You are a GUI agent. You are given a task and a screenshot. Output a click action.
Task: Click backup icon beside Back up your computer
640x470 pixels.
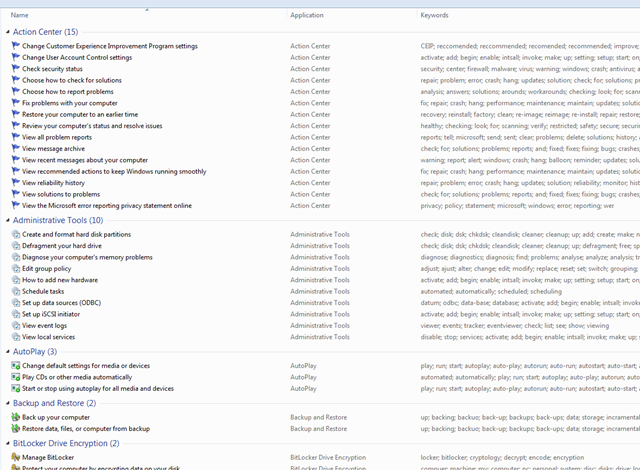tap(16, 417)
